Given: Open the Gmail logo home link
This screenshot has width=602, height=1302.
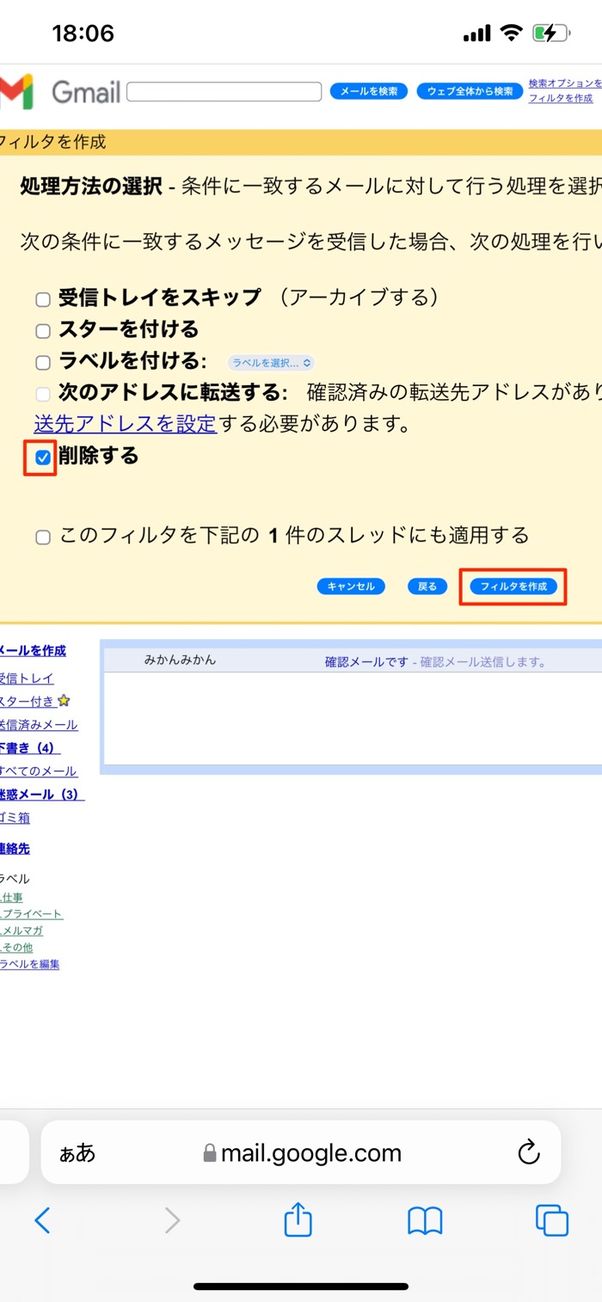Looking at the screenshot, I should click(x=60, y=92).
